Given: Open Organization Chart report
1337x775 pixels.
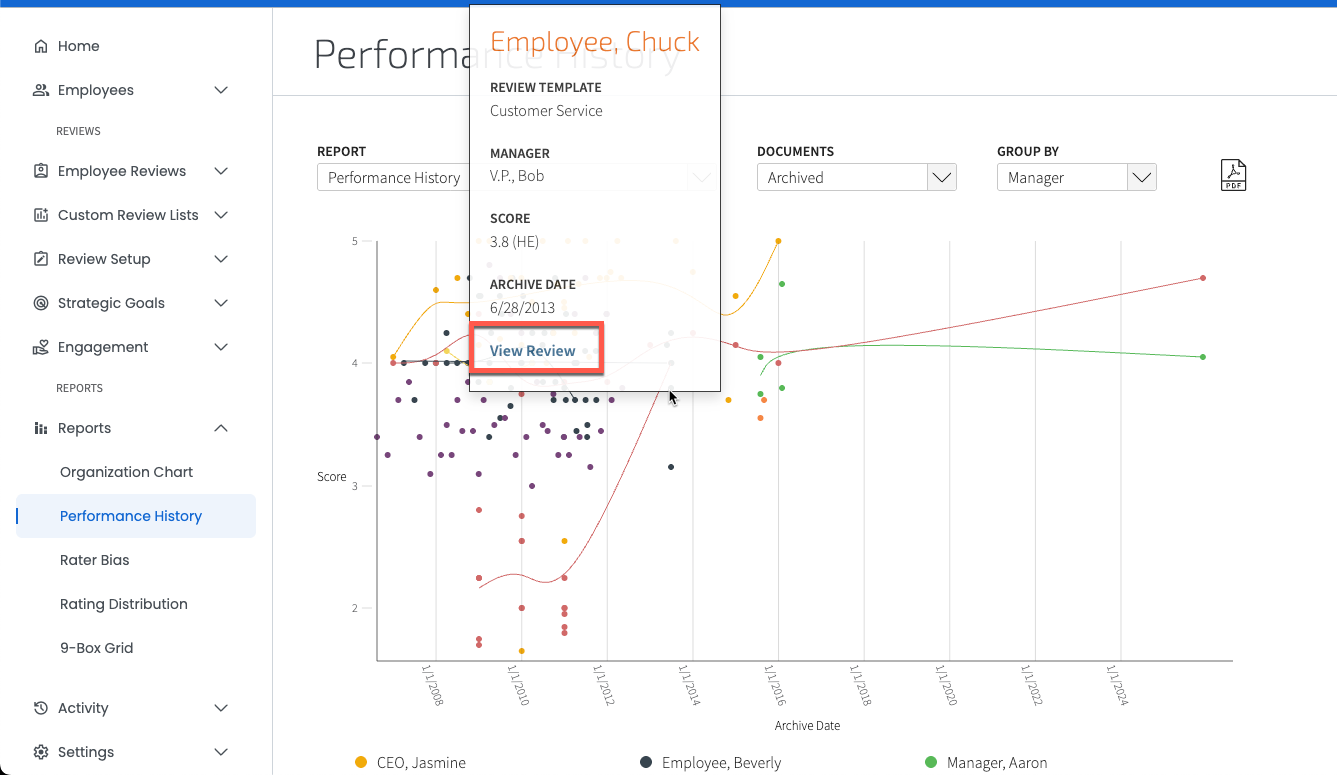Looking at the screenshot, I should tap(127, 472).
